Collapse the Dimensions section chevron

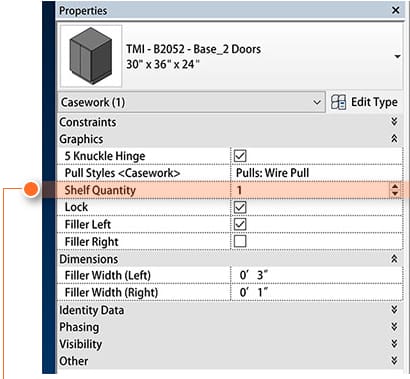click(394, 259)
